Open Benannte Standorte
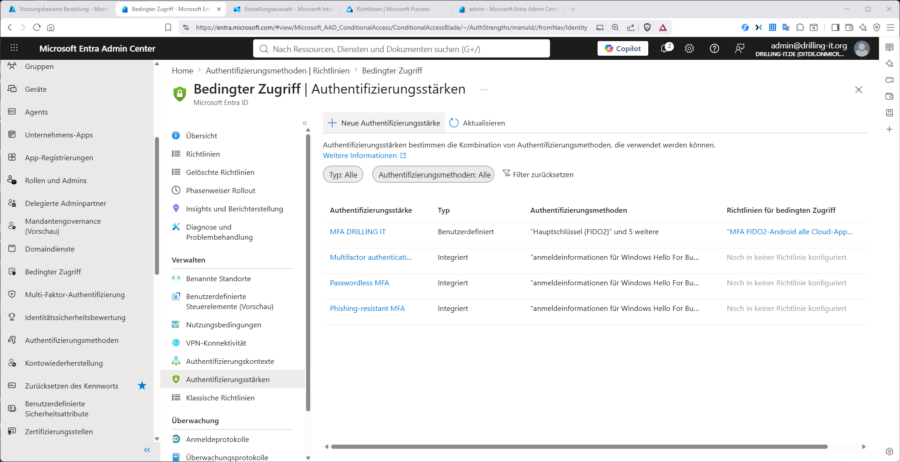900x462 pixels. (219, 278)
